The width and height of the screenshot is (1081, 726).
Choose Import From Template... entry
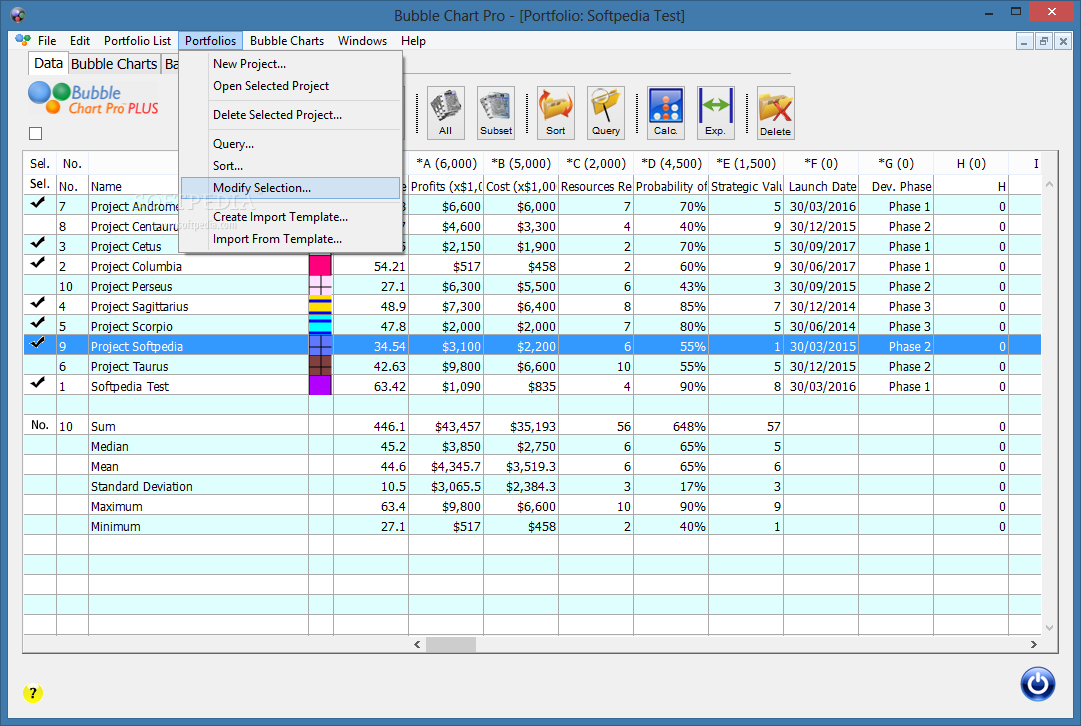tap(290, 239)
